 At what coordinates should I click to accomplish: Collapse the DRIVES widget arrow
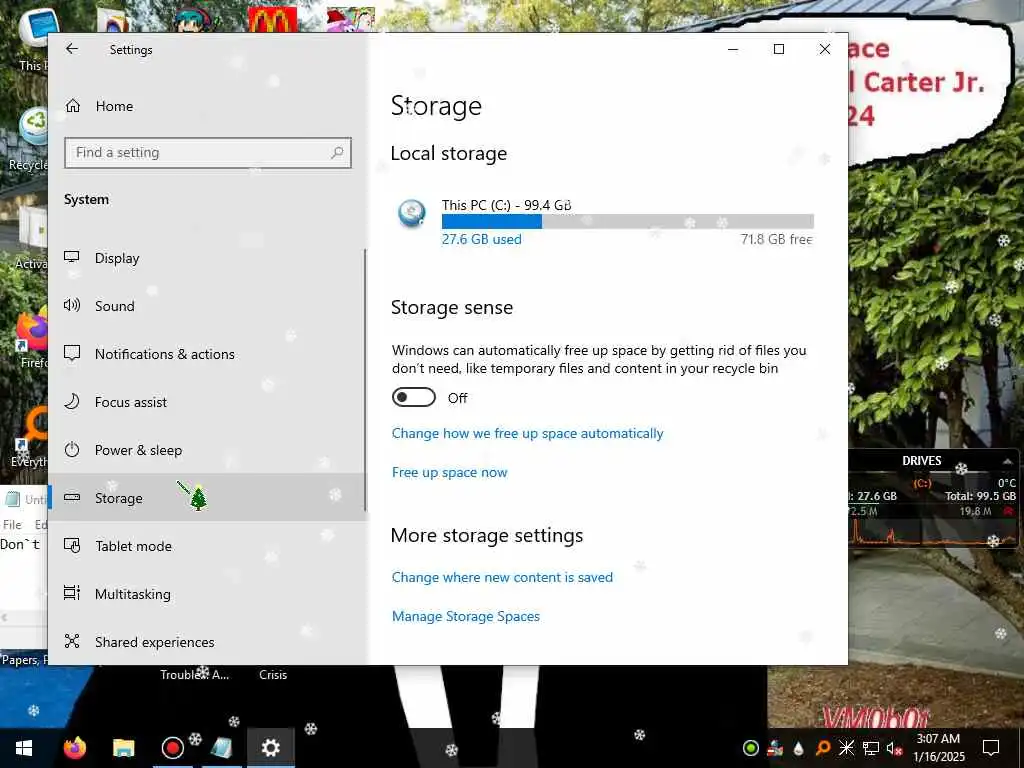pos(1008,461)
